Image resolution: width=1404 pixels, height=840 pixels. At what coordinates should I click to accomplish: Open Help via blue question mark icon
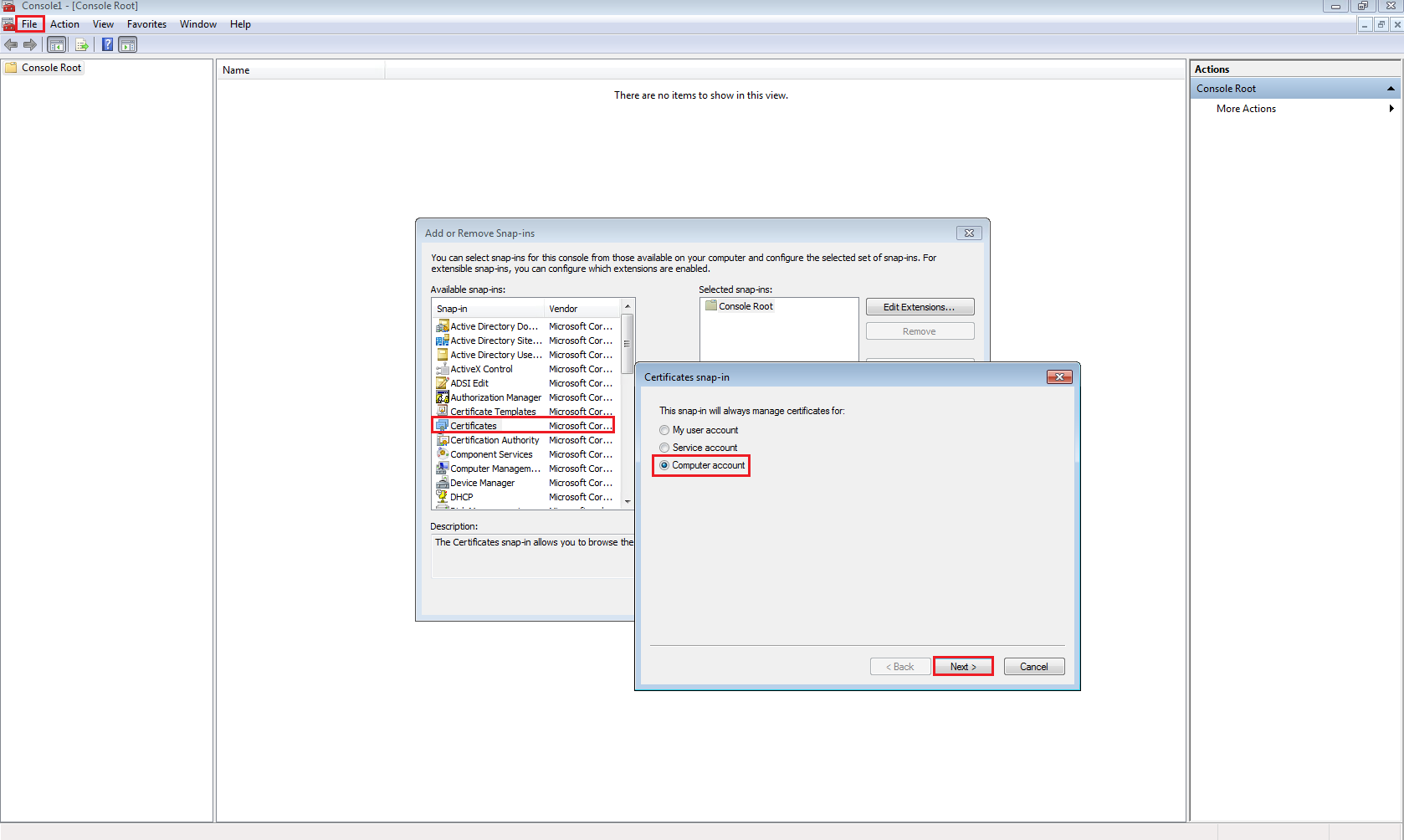(x=107, y=45)
